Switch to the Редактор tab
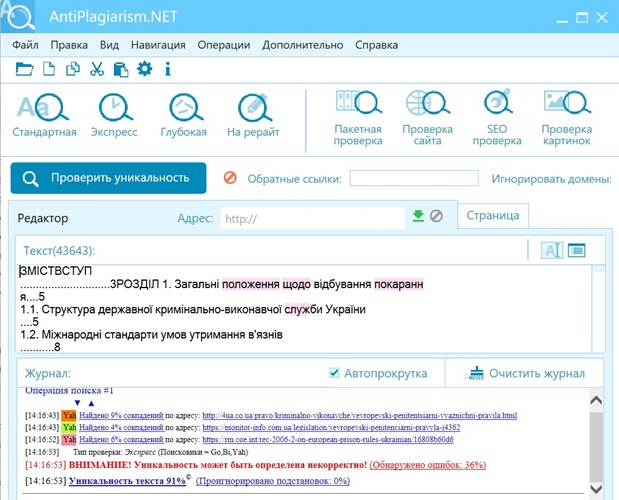This screenshot has height=500, width=619. (x=43, y=218)
